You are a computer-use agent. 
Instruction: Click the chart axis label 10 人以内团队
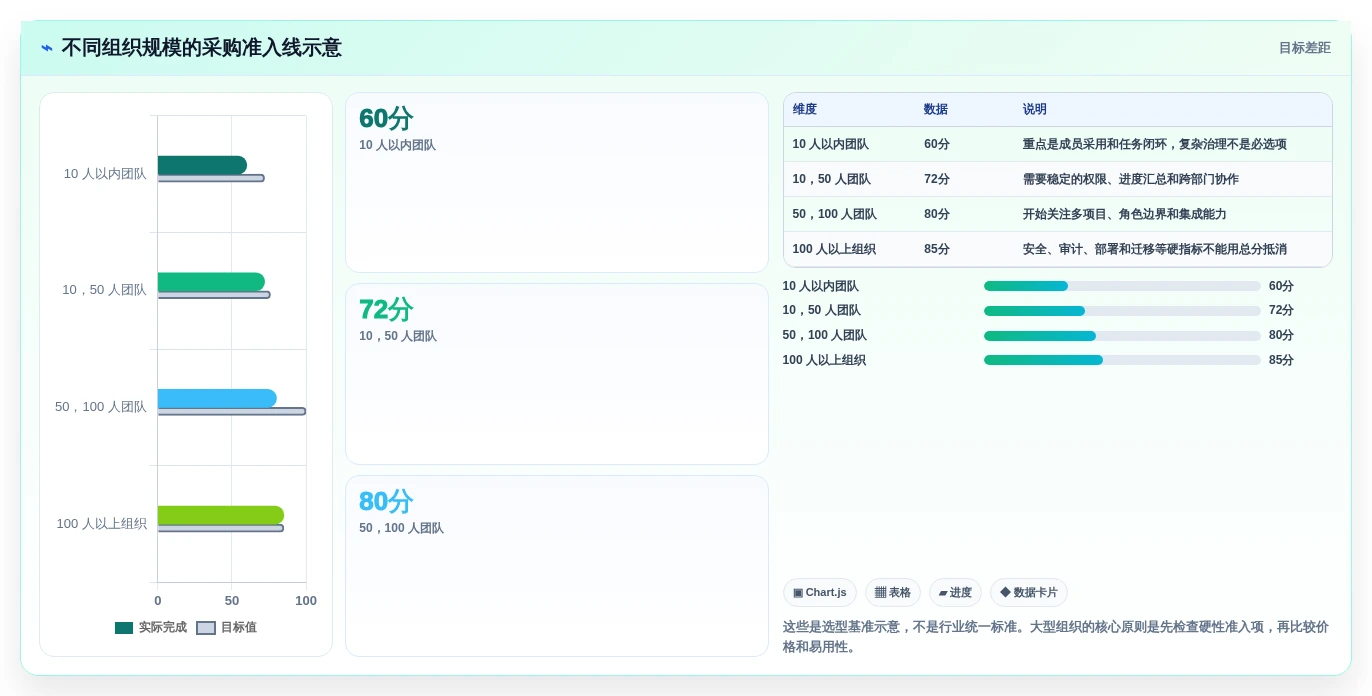[x=105, y=174]
